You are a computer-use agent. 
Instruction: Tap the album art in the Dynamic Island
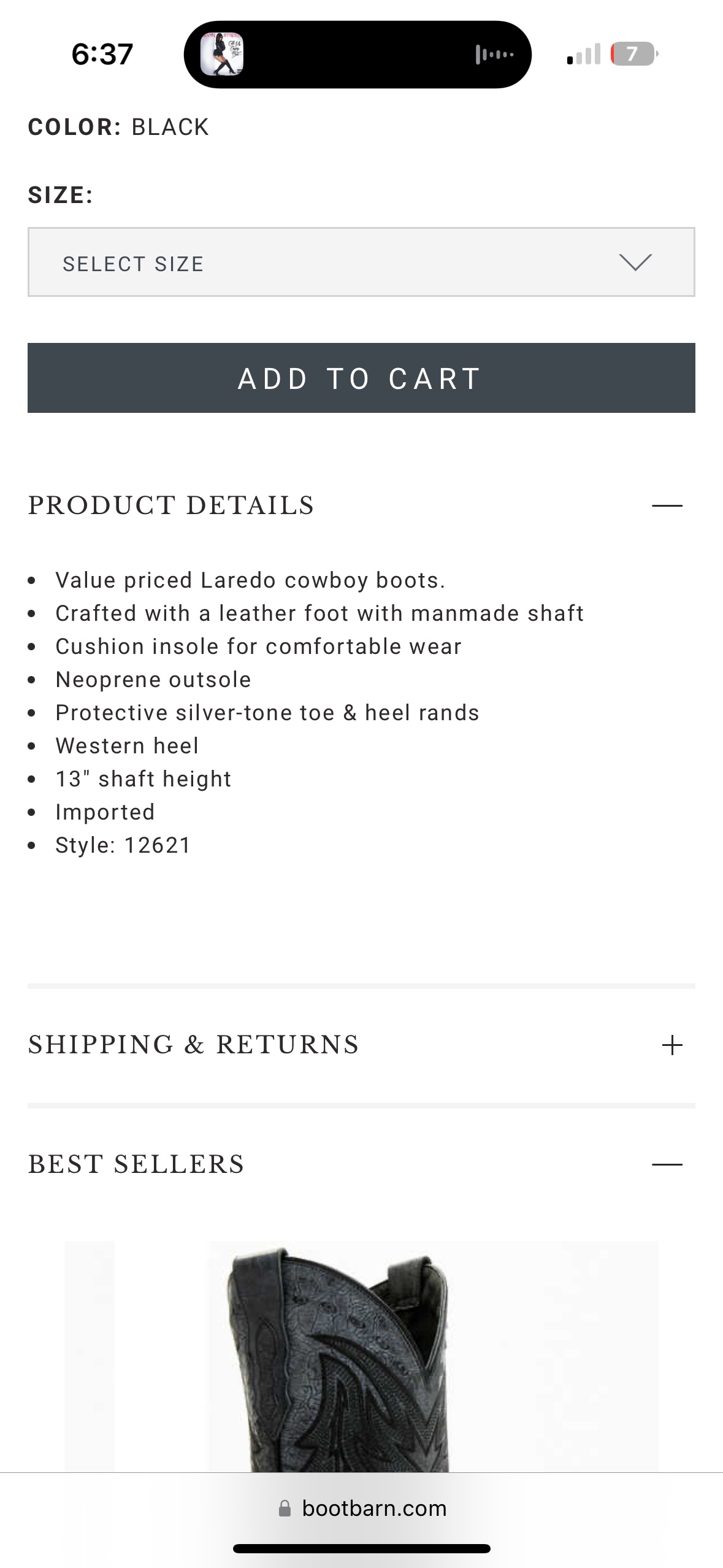[222, 54]
